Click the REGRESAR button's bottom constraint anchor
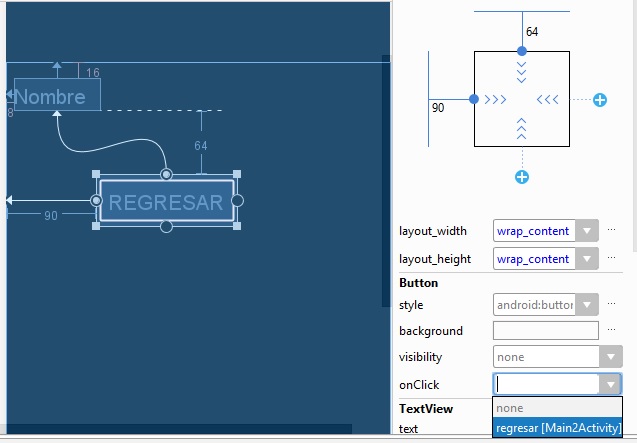Image resolution: width=637 pixels, height=443 pixels. click(x=167, y=227)
